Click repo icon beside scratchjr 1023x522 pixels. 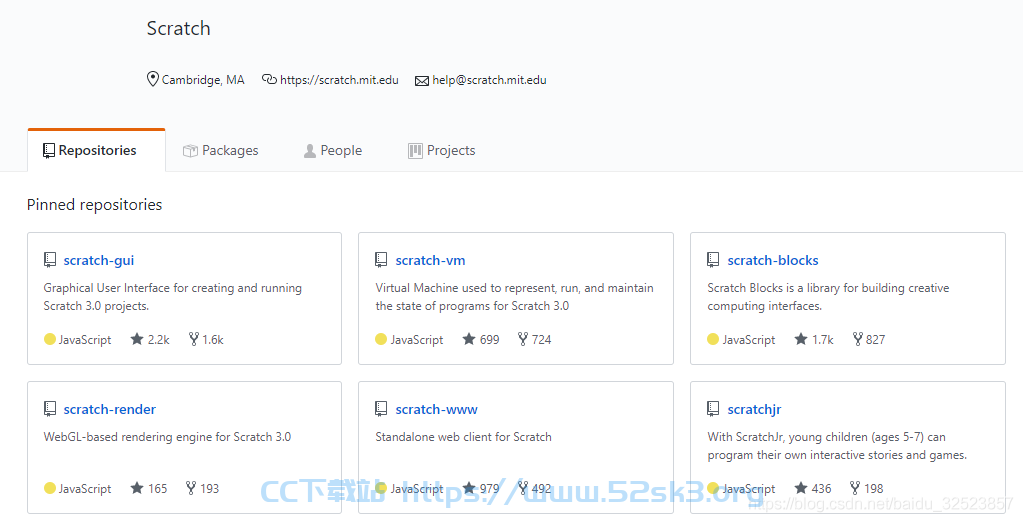(x=713, y=408)
